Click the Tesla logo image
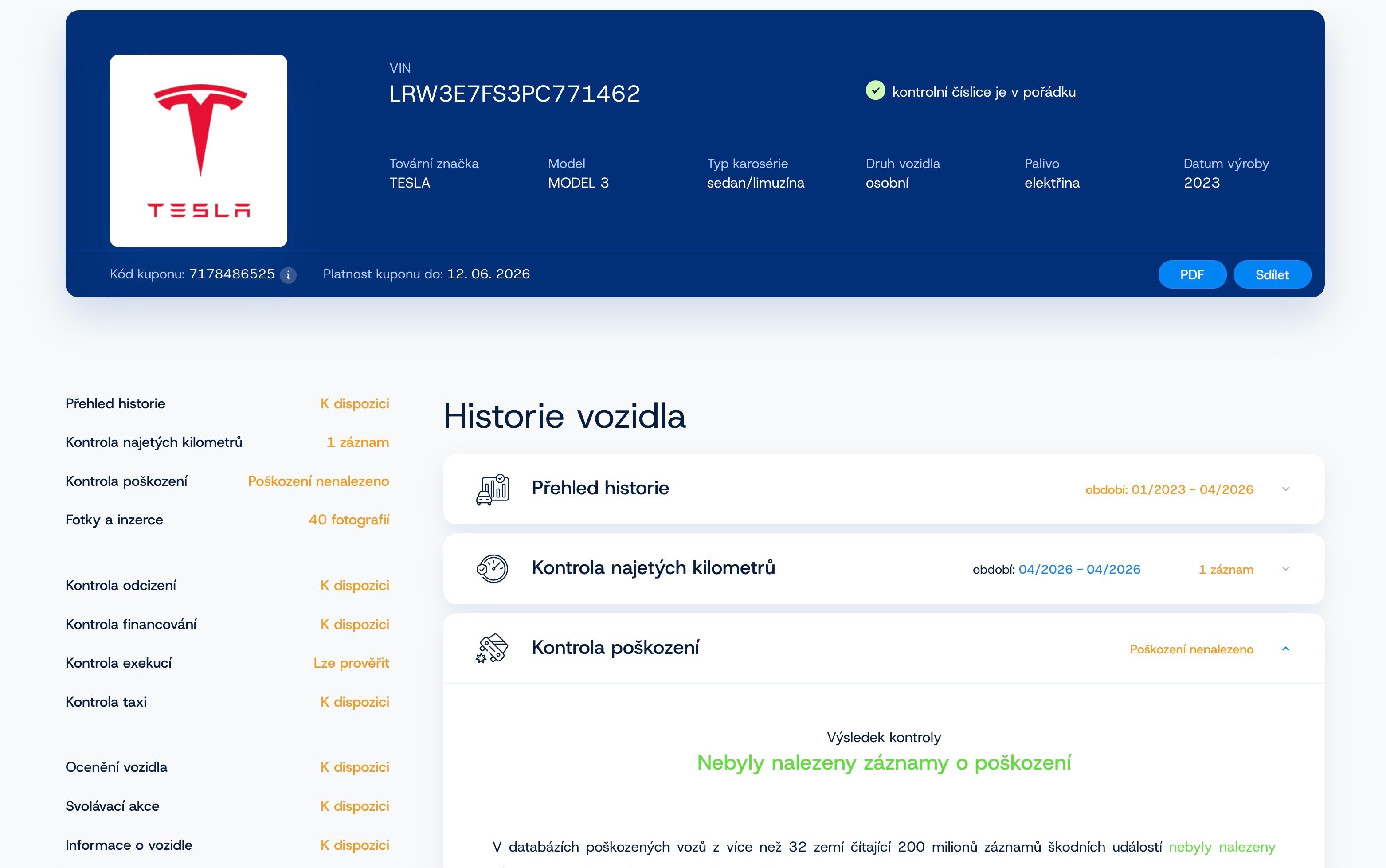 pyautogui.click(x=199, y=151)
